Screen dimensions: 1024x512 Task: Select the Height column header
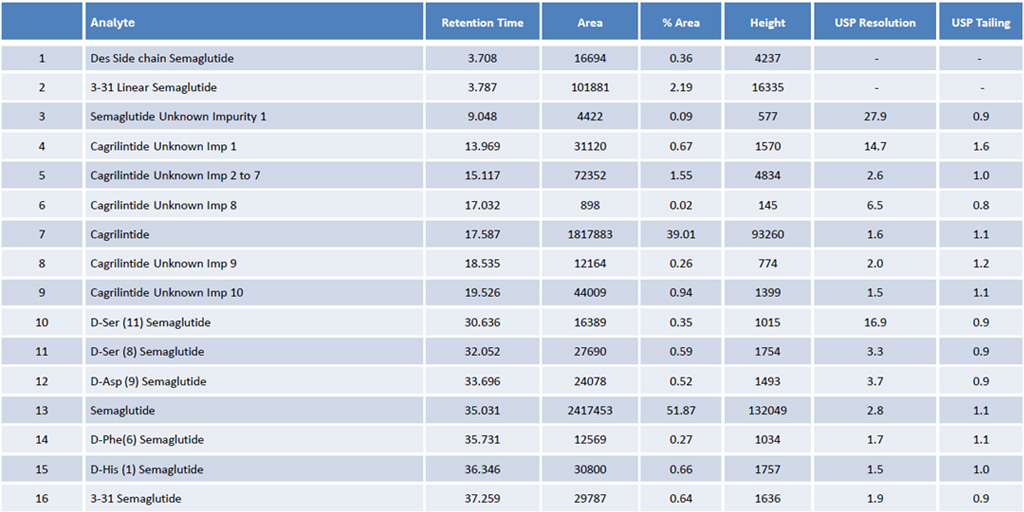click(768, 22)
